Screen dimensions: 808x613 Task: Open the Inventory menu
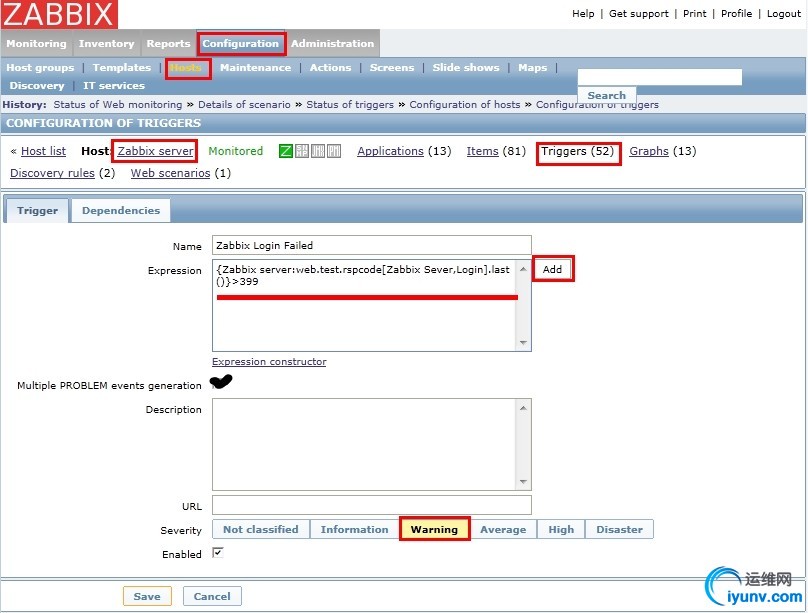(x=107, y=44)
